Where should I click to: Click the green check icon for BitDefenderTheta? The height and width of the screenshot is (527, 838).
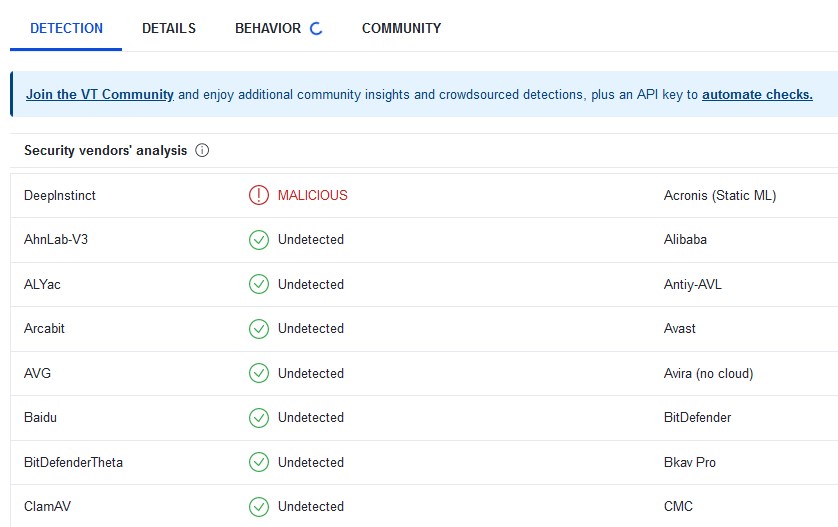[x=259, y=462]
